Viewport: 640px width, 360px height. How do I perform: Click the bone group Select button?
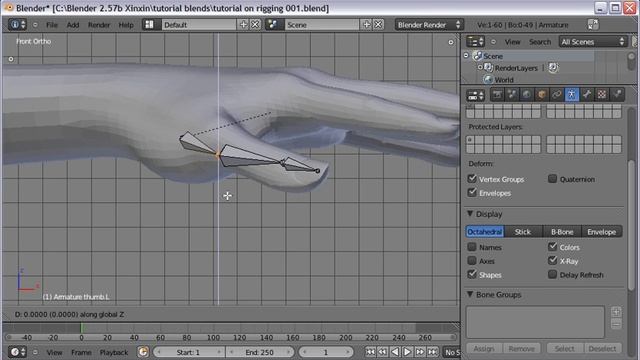pyautogui.click(x=564, y=348)
